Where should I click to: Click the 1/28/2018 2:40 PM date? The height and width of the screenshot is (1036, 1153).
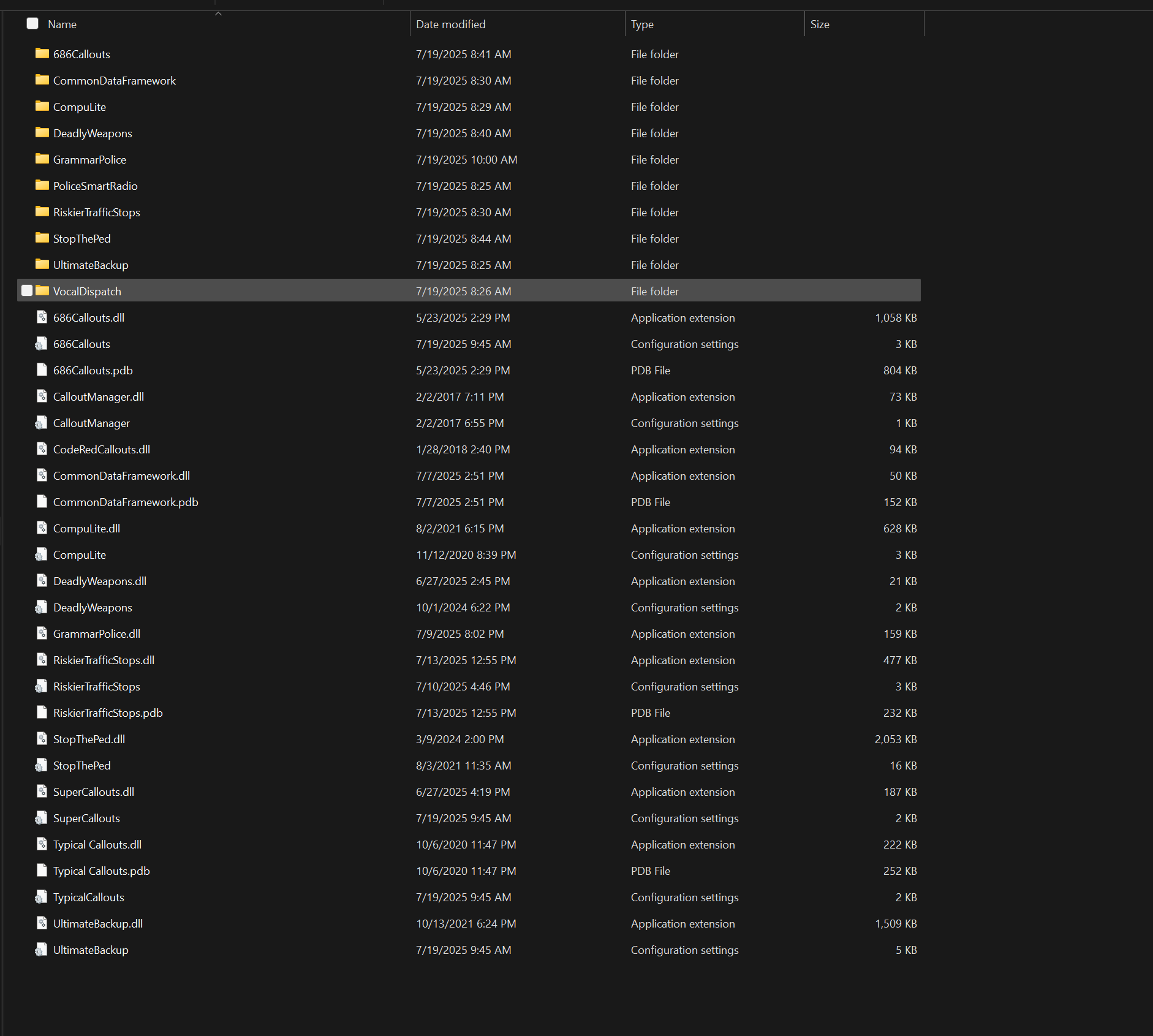pos(463,450)
